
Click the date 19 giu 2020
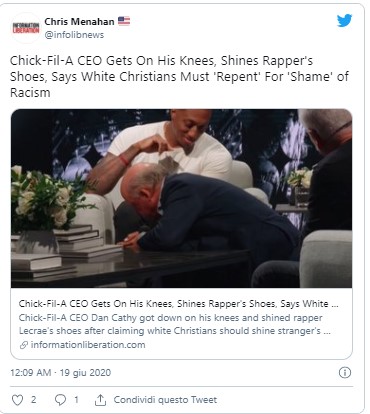click(85, 373)
